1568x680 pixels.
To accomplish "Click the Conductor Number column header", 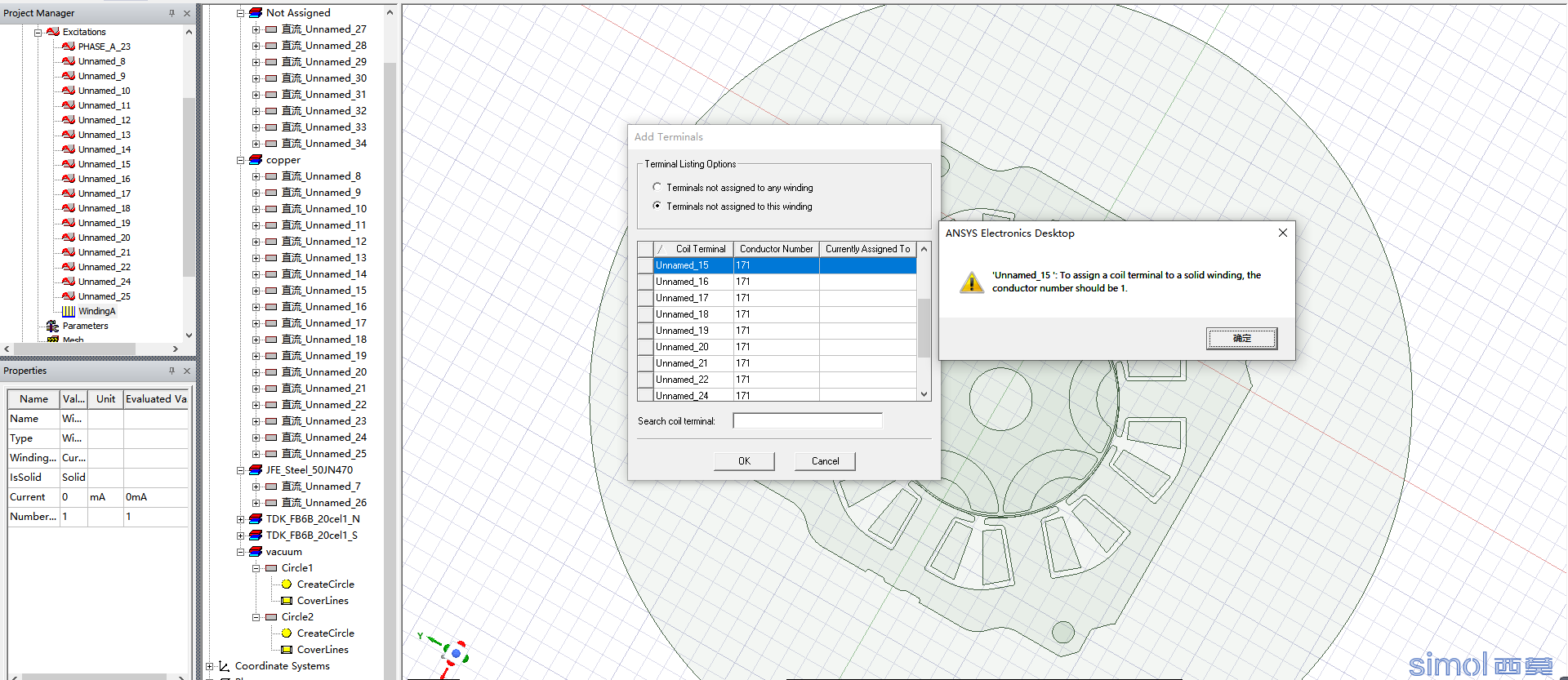I will (x=776, y=249).
